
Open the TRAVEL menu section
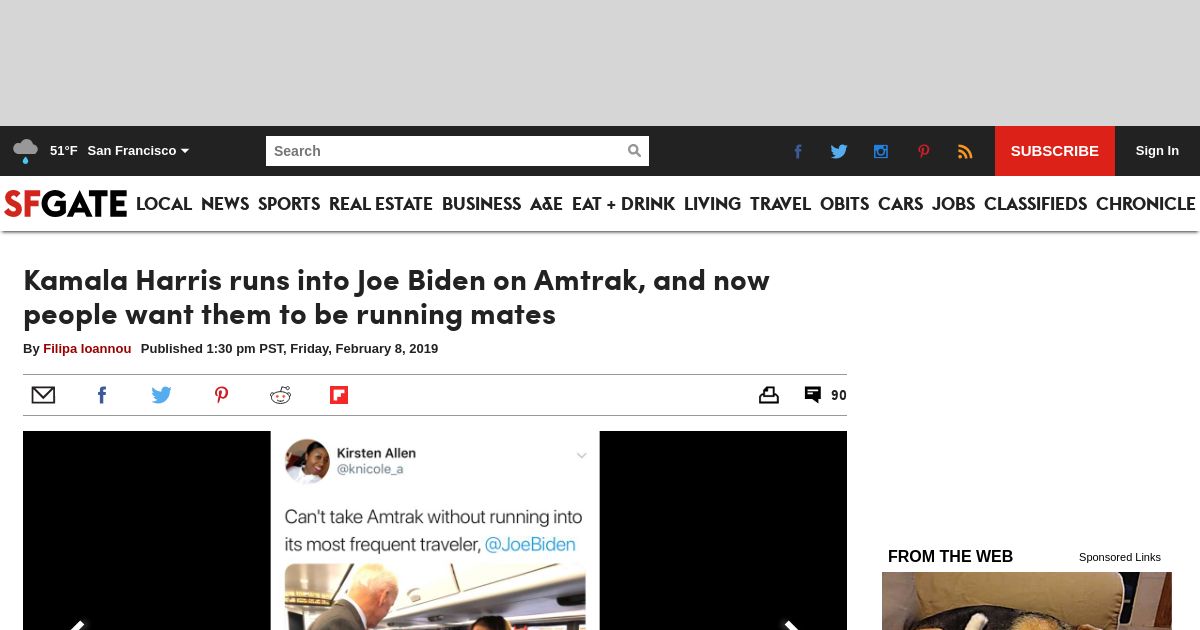click(780, 204)
